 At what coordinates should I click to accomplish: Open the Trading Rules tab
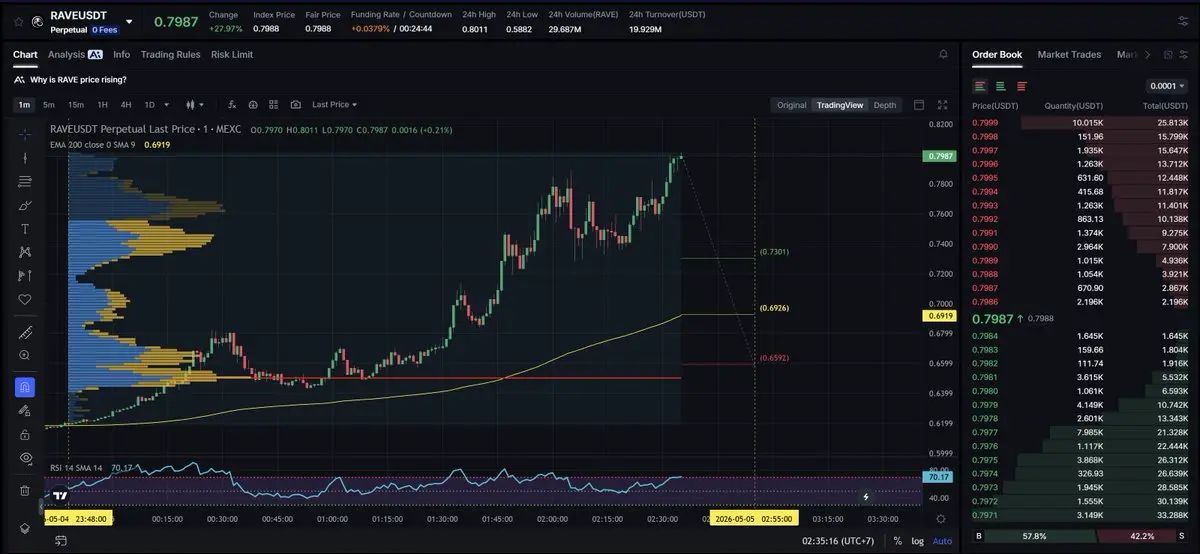170,55
